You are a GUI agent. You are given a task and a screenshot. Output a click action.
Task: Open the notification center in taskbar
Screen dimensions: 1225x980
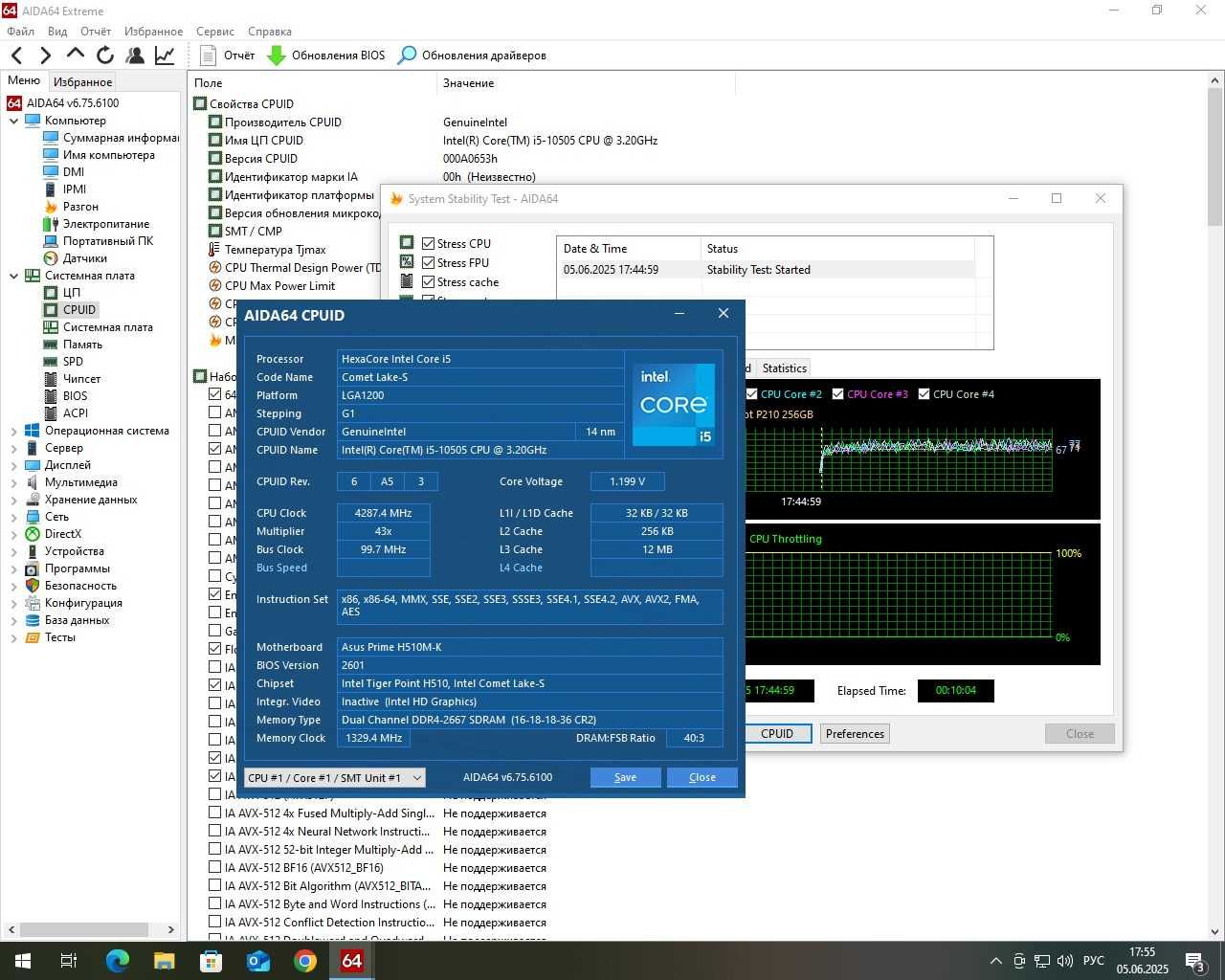click(1194, 961)
